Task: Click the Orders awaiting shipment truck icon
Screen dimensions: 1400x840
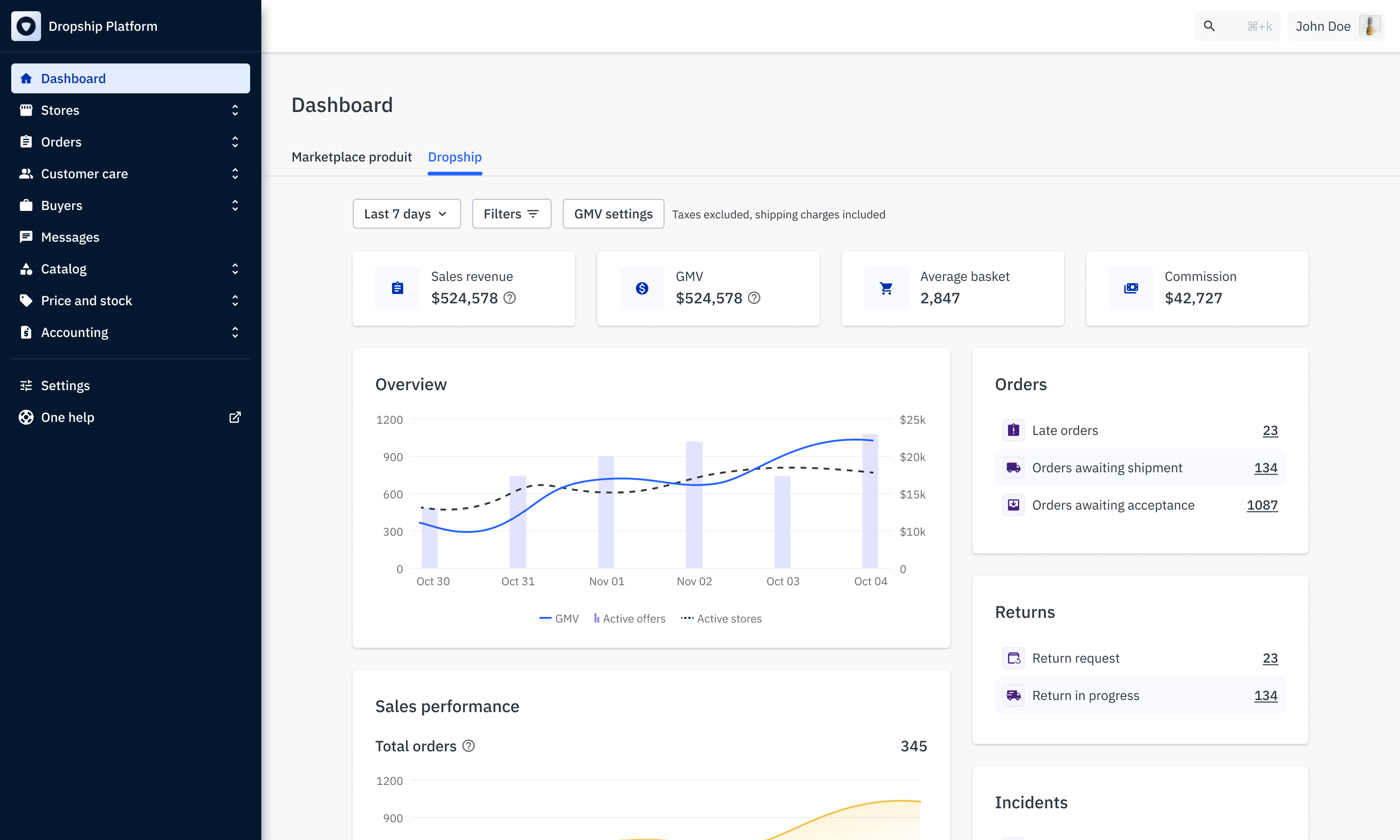Action: click(x=1014, y=468)
